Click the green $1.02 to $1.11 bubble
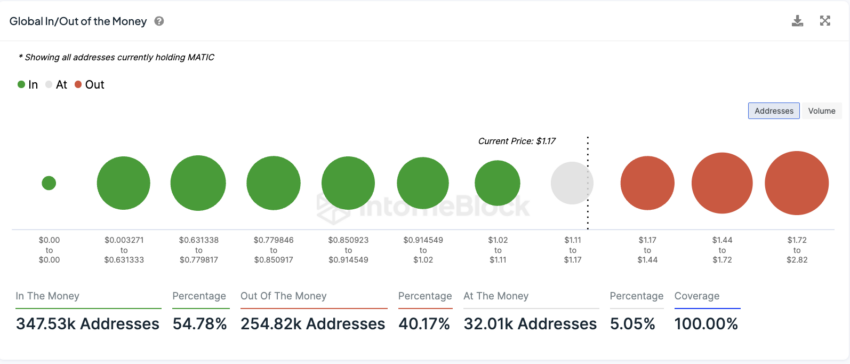850x364 pixels. pos(498,183)
